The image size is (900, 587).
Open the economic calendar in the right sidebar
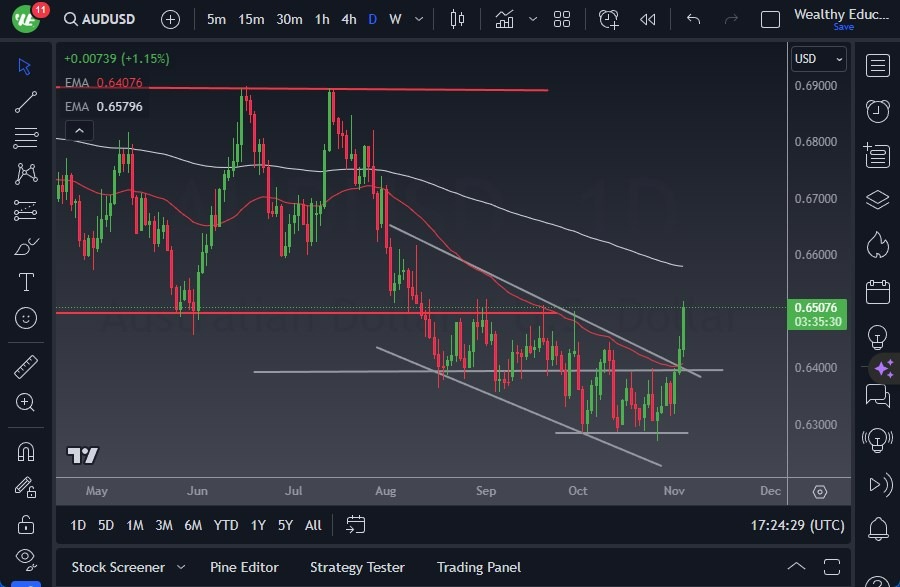(x=877, y=290)
